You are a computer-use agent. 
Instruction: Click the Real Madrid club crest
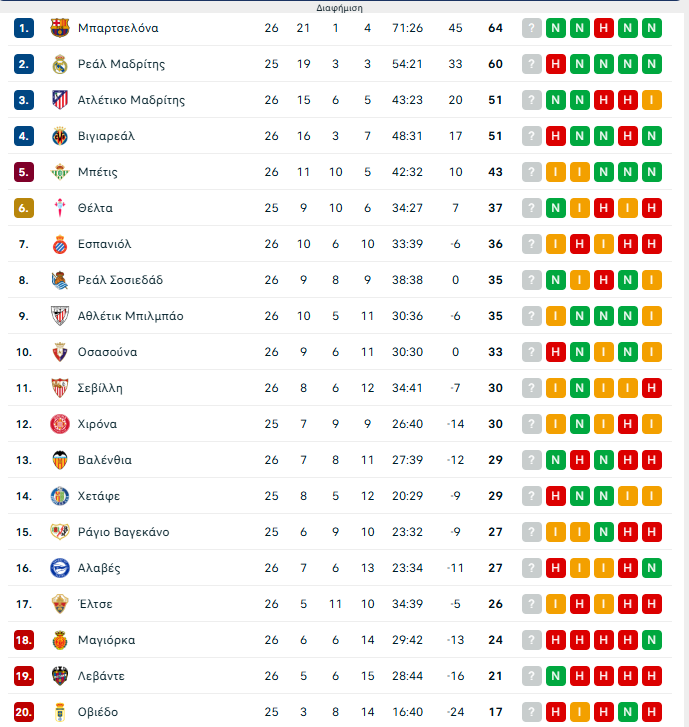click(59, 64)
